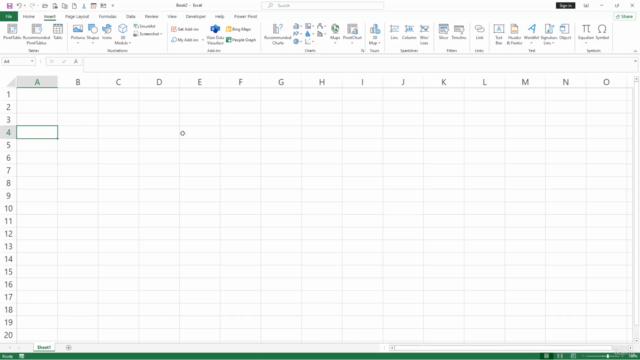
Task: Switch to Page Break Preview in status bar
Action: coord(573,356)
